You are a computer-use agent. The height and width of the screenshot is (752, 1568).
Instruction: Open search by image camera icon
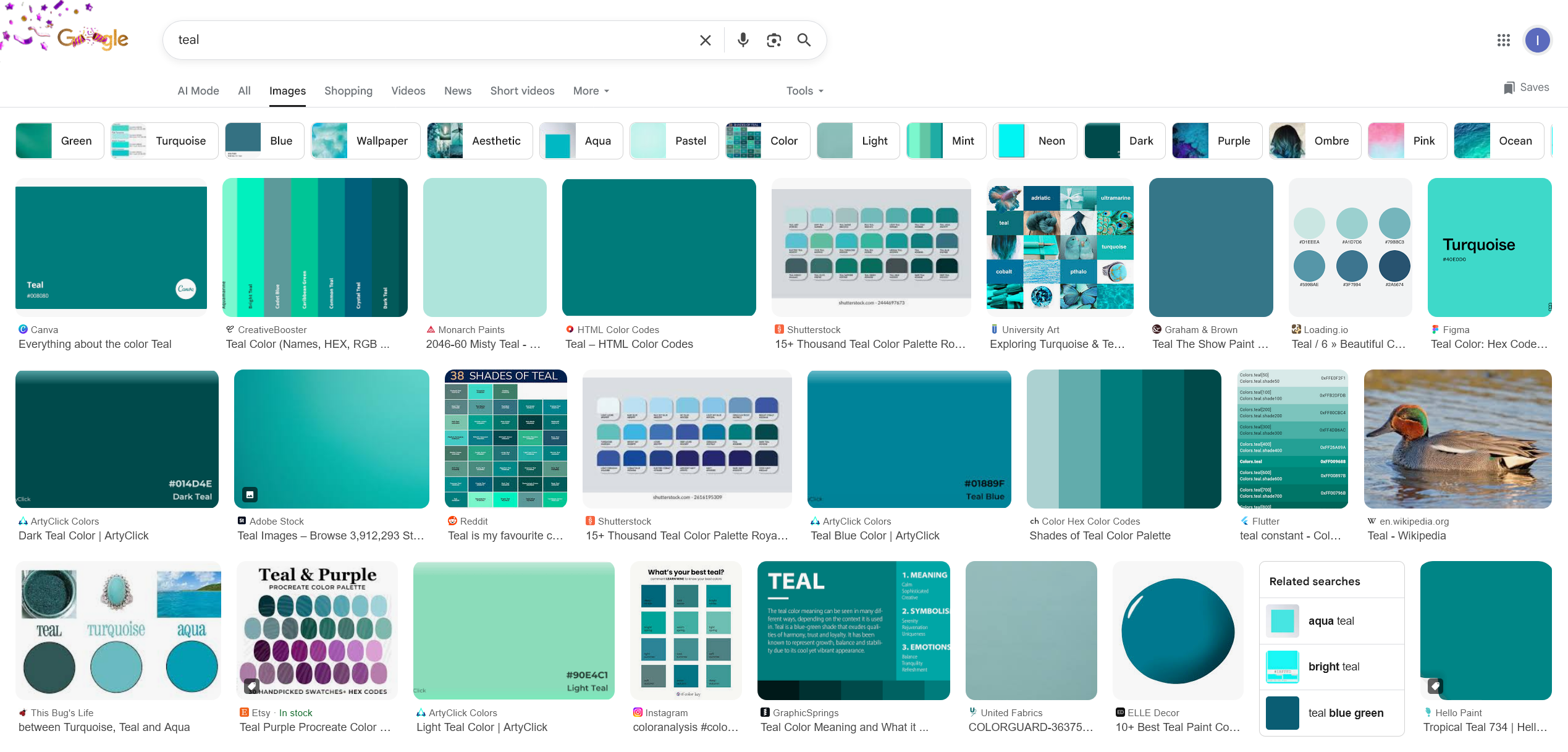pyautogui.click(x=773, y=40)
